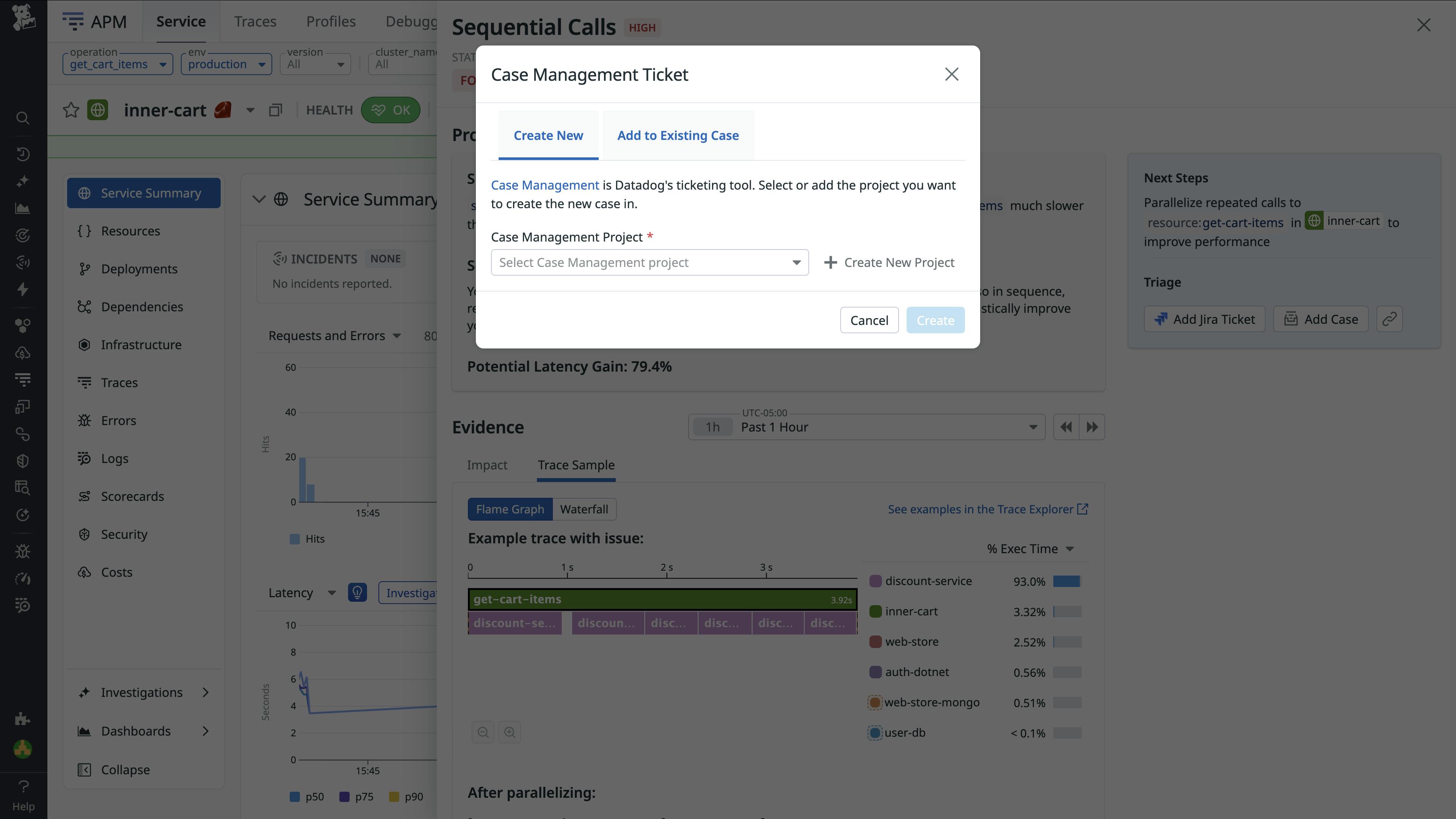Change the env filter from production
This screenshot has width=1456, height=819.
coord(226,64)
